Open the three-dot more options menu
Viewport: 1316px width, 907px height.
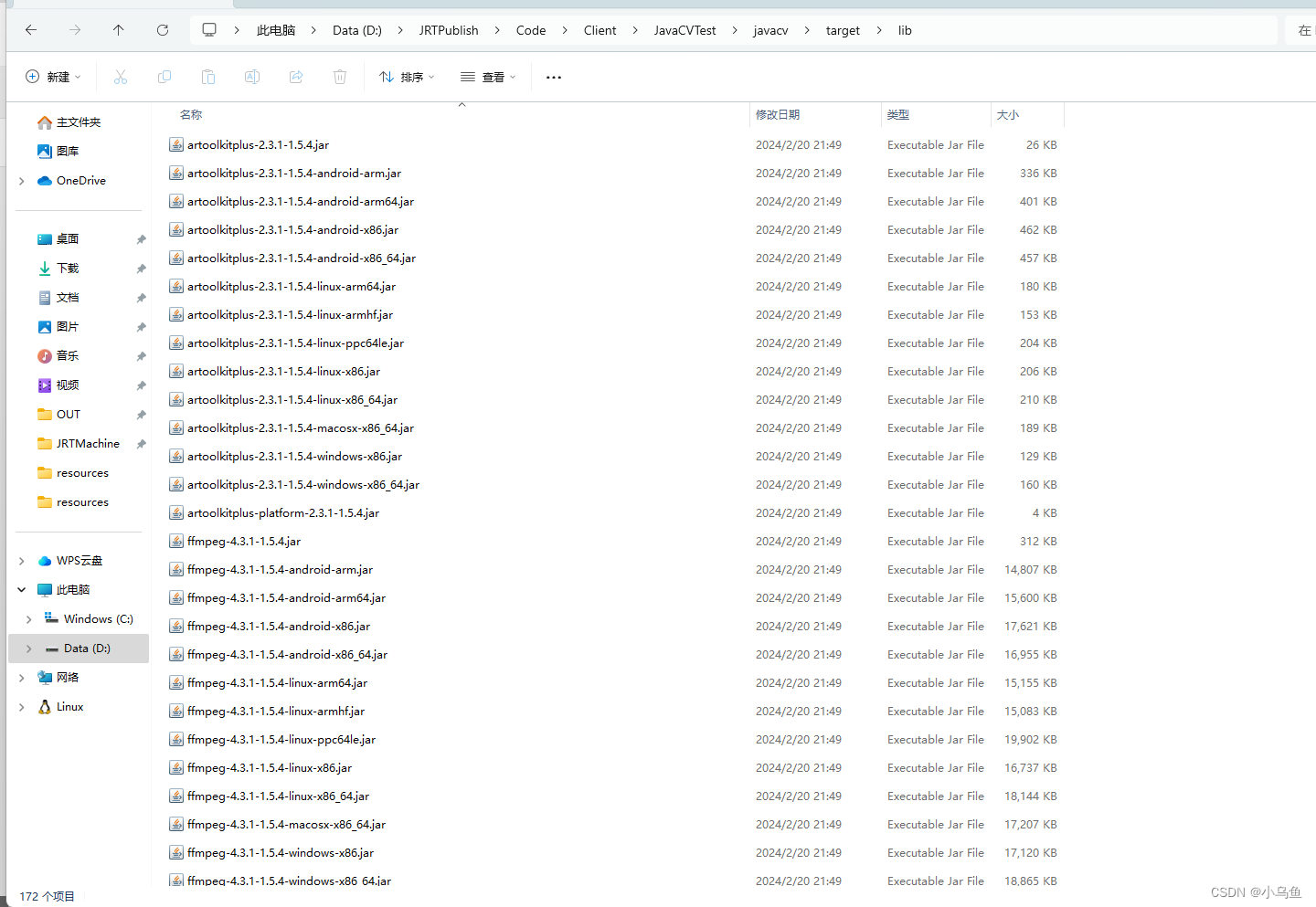(x=554, y=78)
